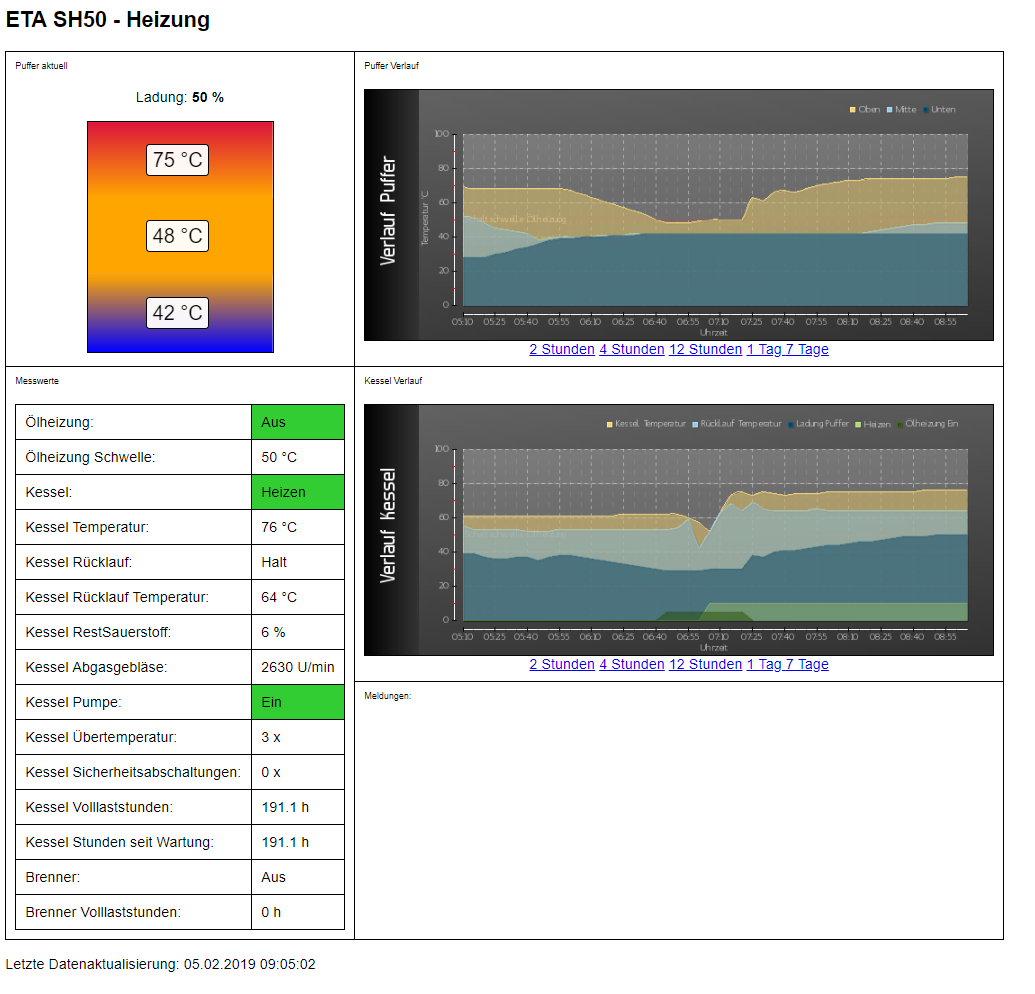Image resolution: width=1035 pixels, height=994 pixels.
Task: Click the Ölheizung Ein legend entry
Action: coord(927,424)
